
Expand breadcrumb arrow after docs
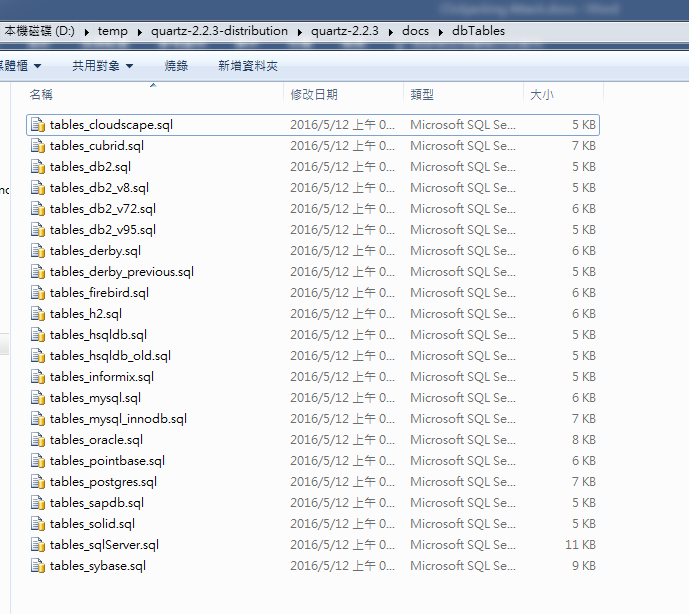point(441,32)
